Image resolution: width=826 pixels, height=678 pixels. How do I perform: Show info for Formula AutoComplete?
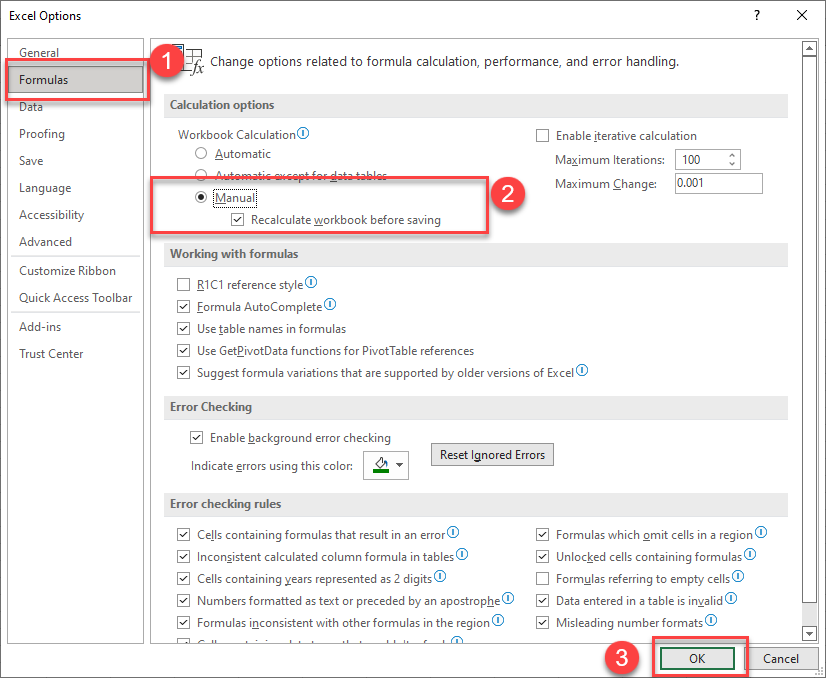[330, 304]
